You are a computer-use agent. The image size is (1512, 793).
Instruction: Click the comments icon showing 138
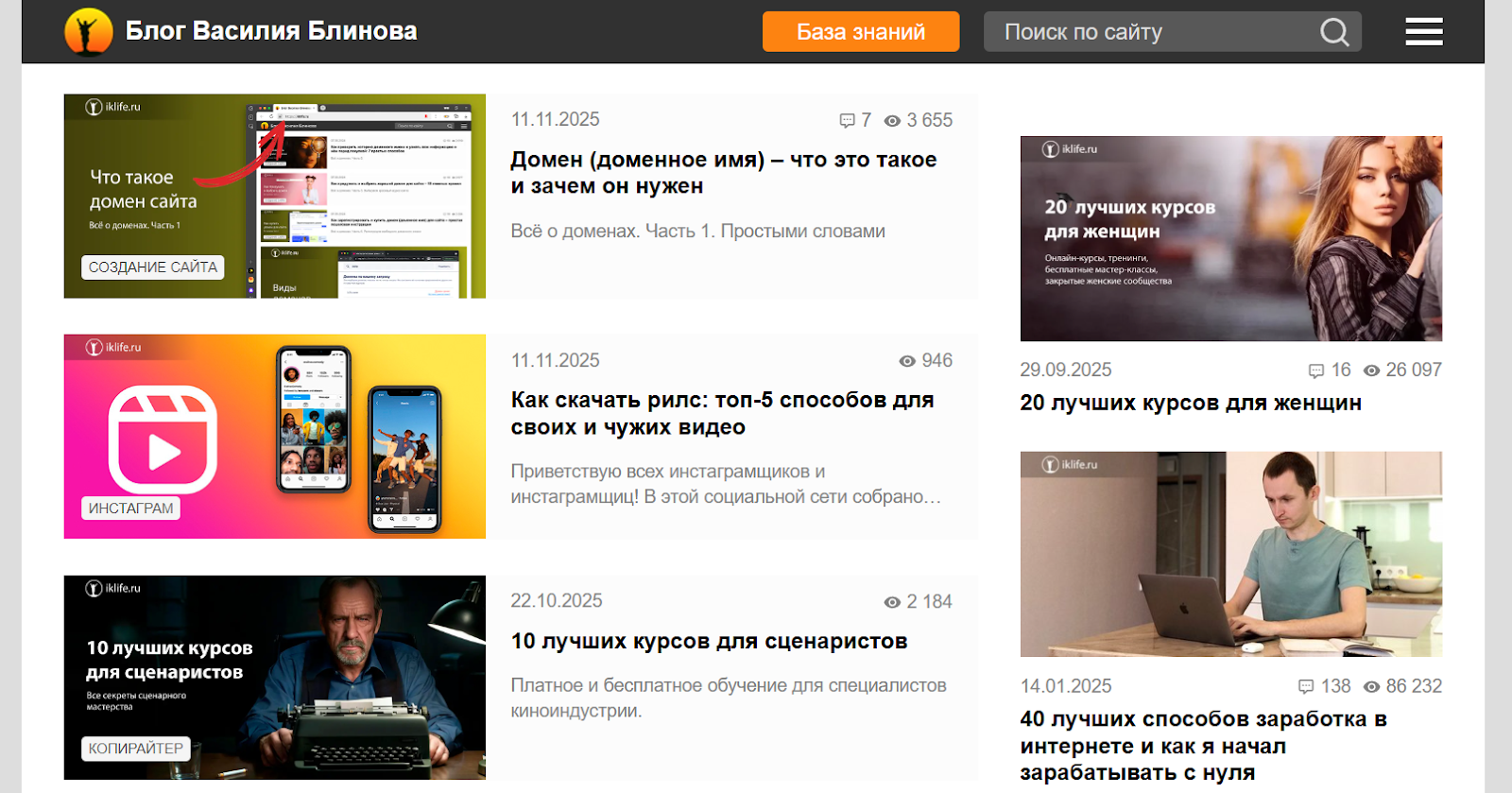tap(1306, 687)
